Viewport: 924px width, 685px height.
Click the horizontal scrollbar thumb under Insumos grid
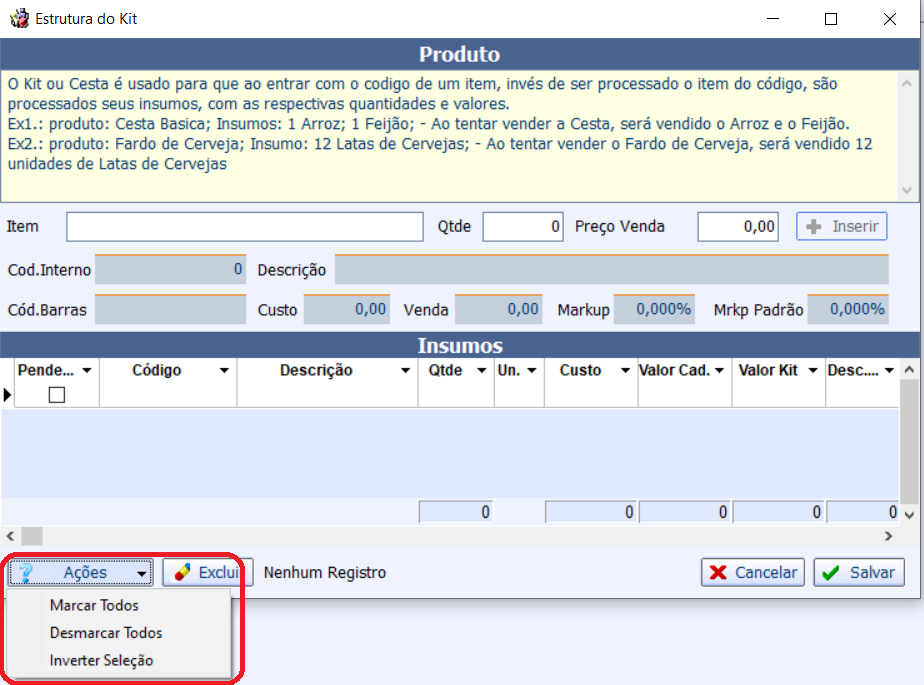click(x=32, y=536)
